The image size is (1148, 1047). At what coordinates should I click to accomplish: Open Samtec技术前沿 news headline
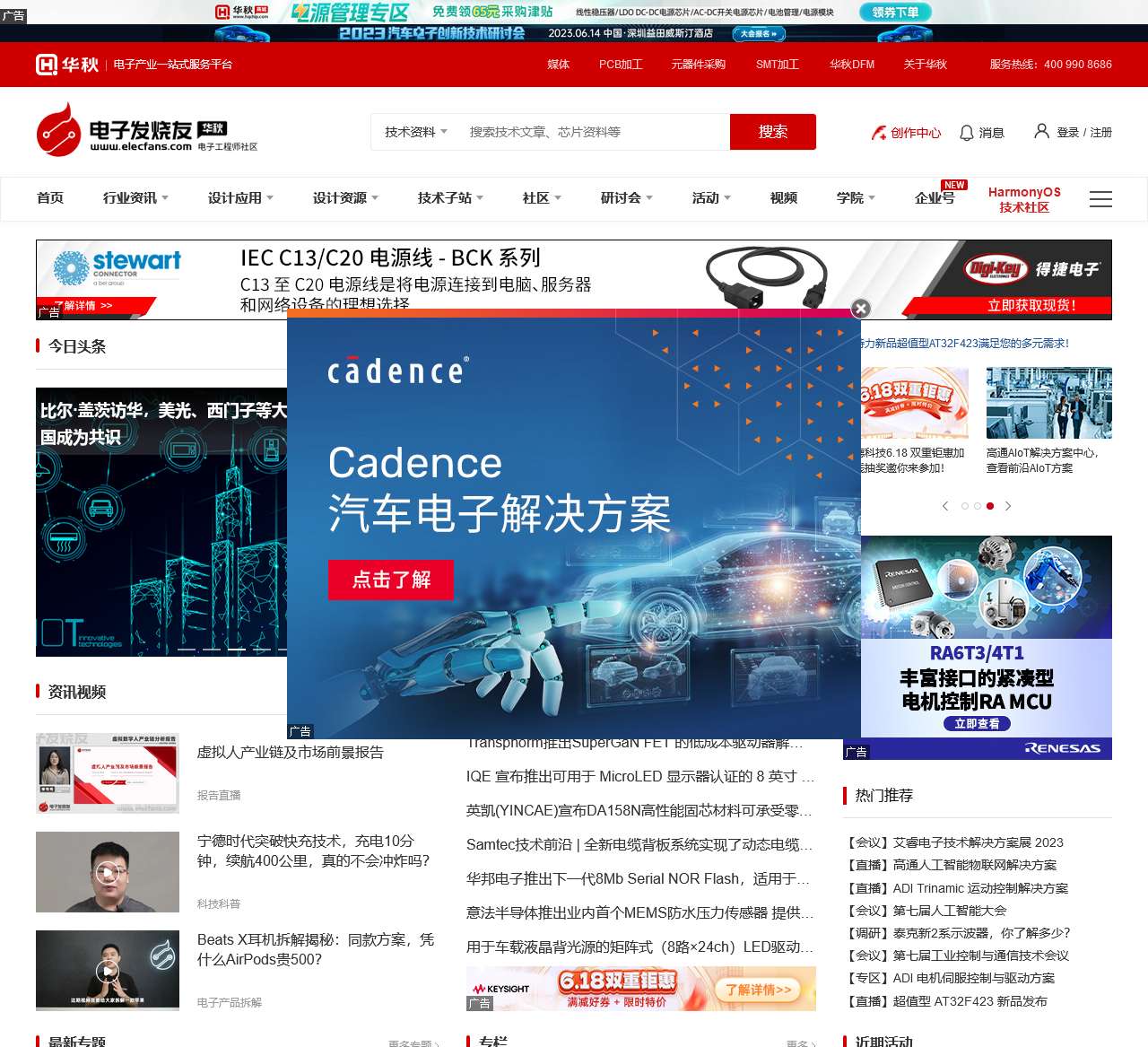[x=640, y=844]
